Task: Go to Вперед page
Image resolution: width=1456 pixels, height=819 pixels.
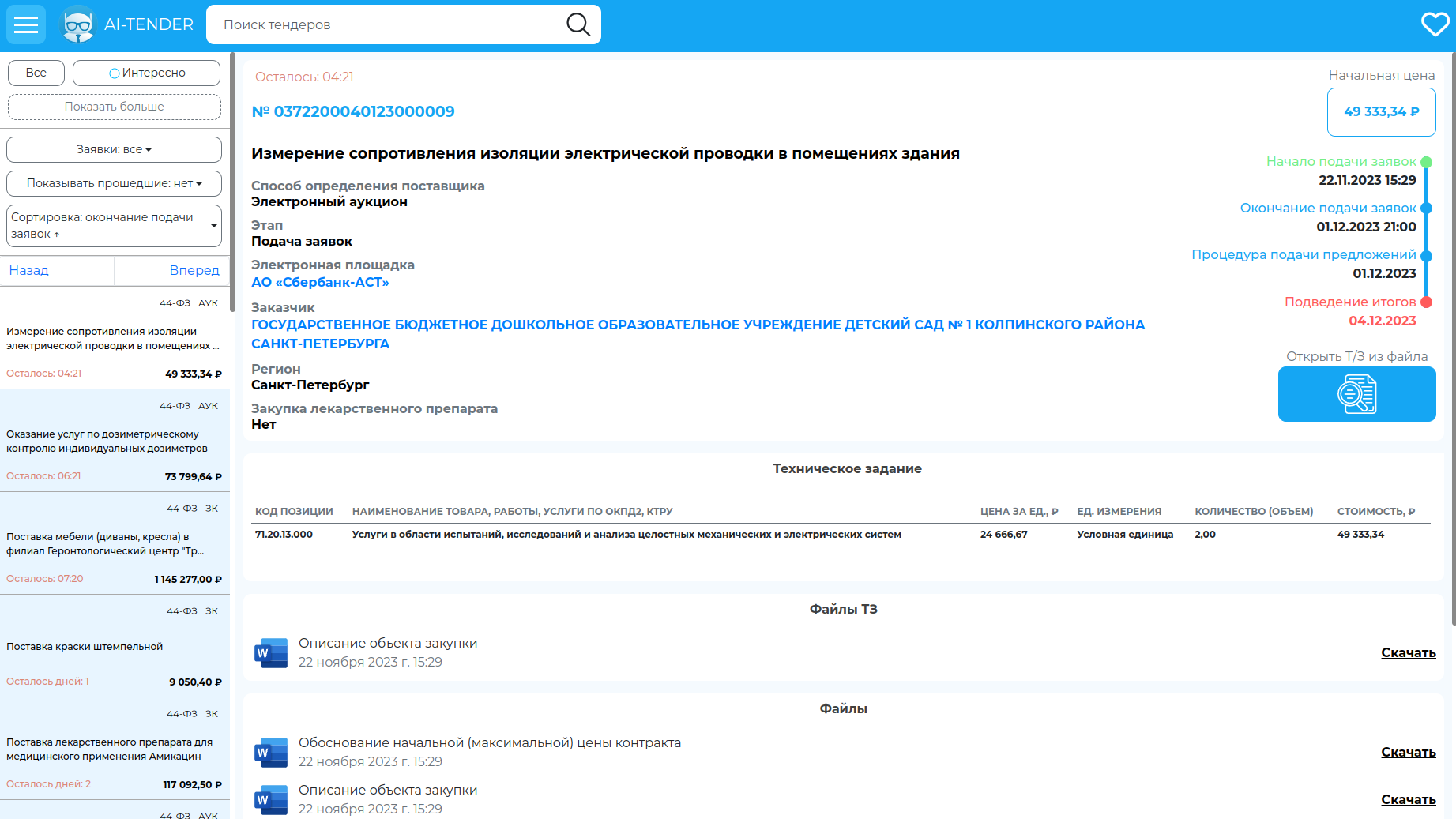Action: coord(194,270)
